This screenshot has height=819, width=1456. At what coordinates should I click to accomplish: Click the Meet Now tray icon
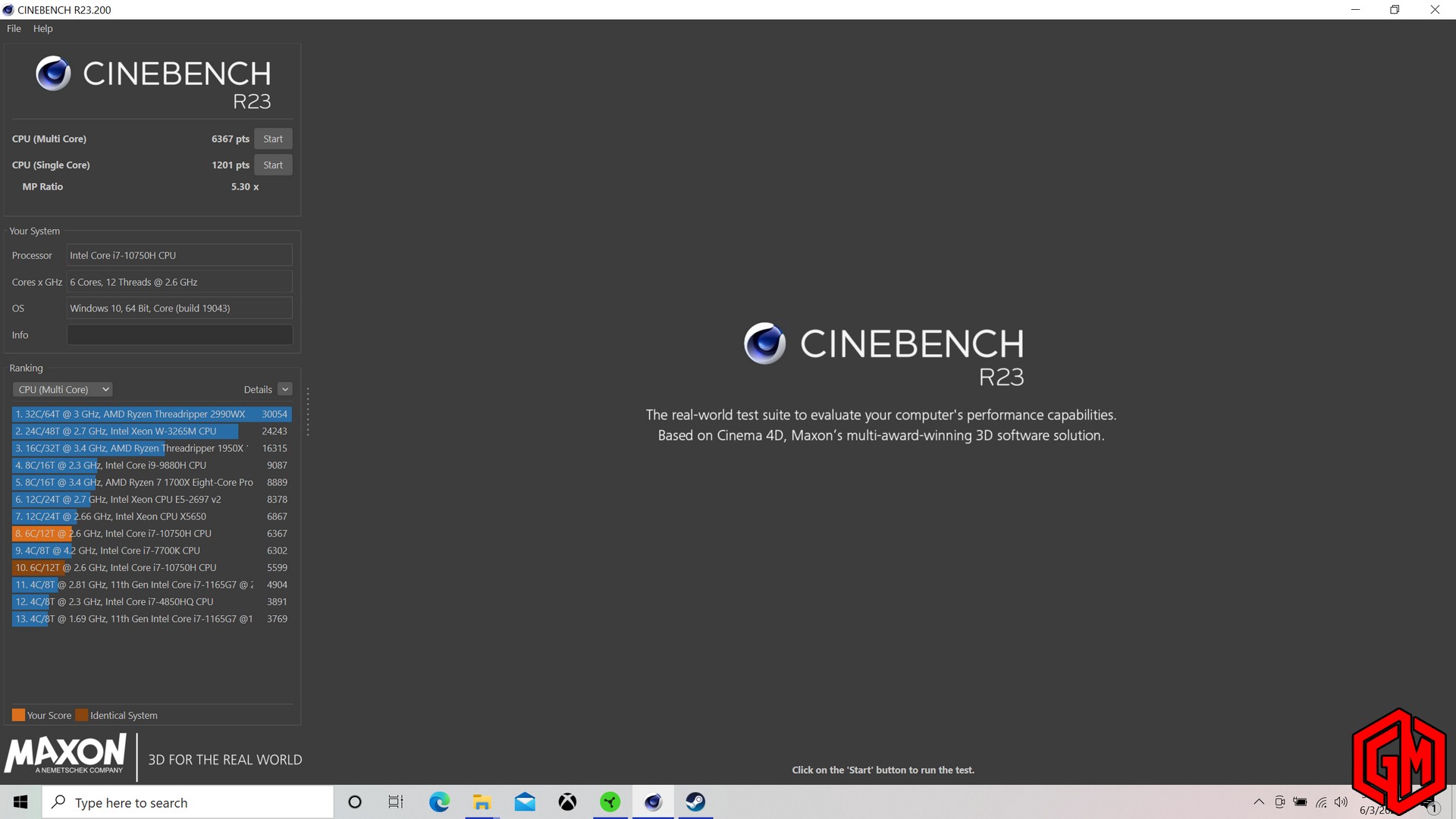(1279, 802)
